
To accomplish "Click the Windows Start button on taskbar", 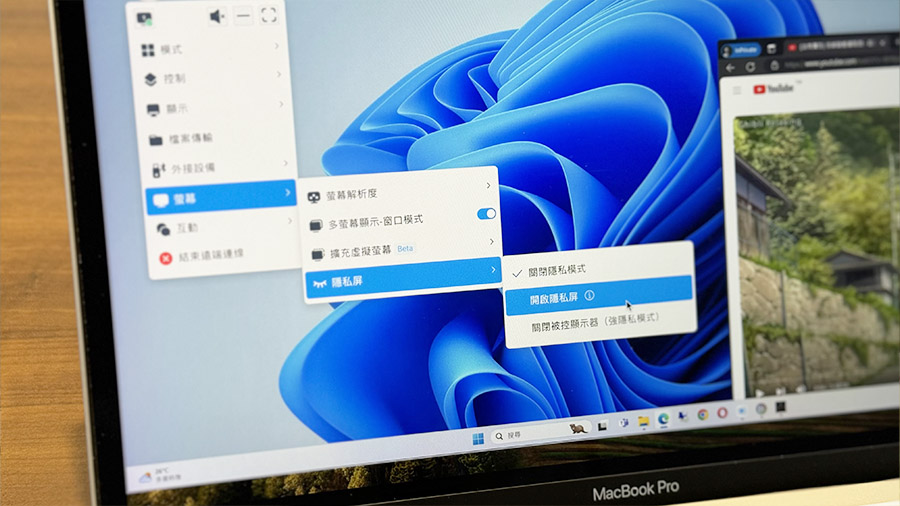I will click(478, 439).
